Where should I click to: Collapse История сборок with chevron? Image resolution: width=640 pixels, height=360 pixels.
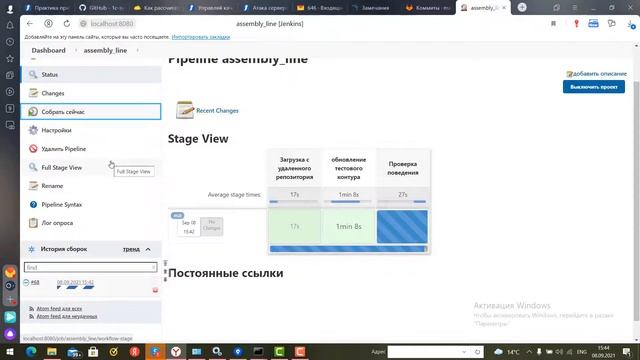[x=148, y=249]
